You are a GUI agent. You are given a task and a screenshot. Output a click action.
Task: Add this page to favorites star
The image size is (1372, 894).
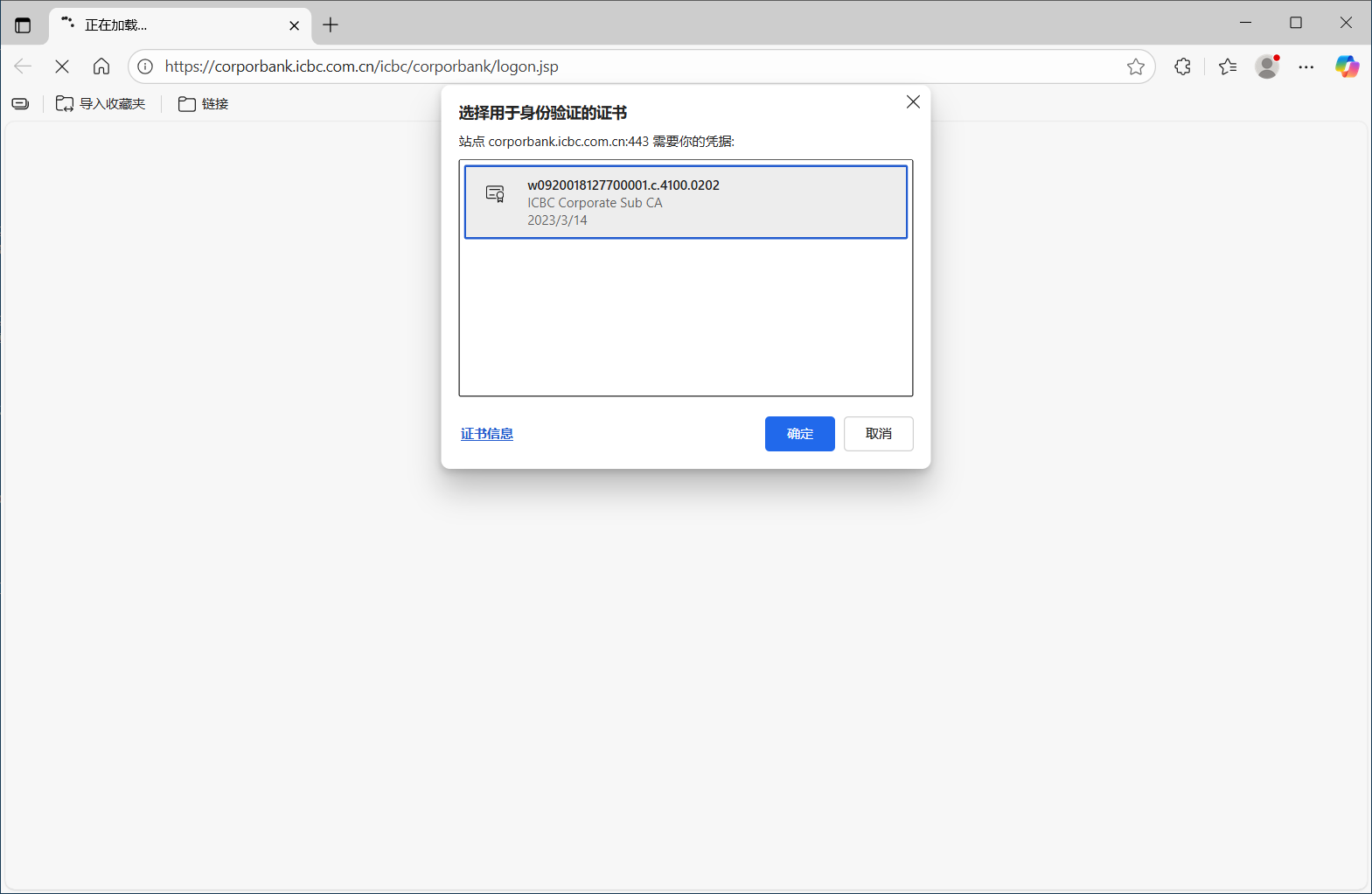(x=1135, y=66)
